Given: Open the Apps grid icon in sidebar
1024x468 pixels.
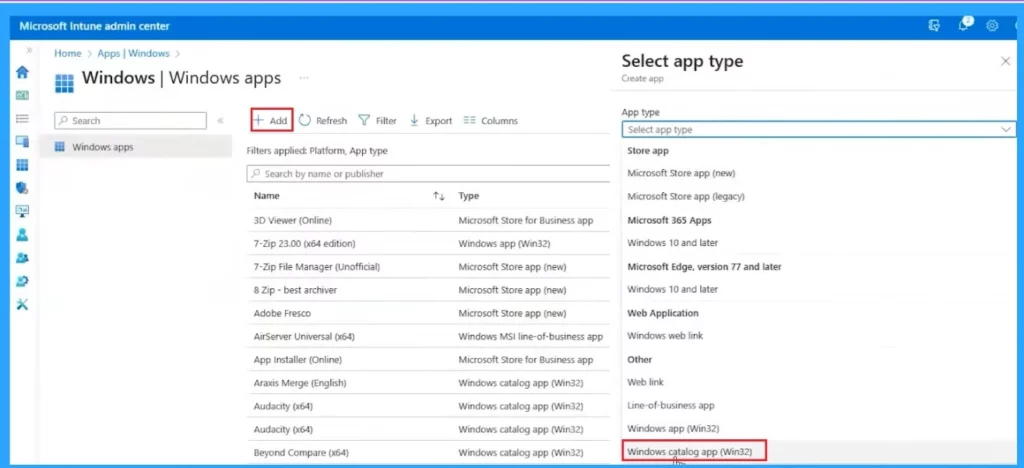Looking at the screenshot, I should click(x=22, y=165).
